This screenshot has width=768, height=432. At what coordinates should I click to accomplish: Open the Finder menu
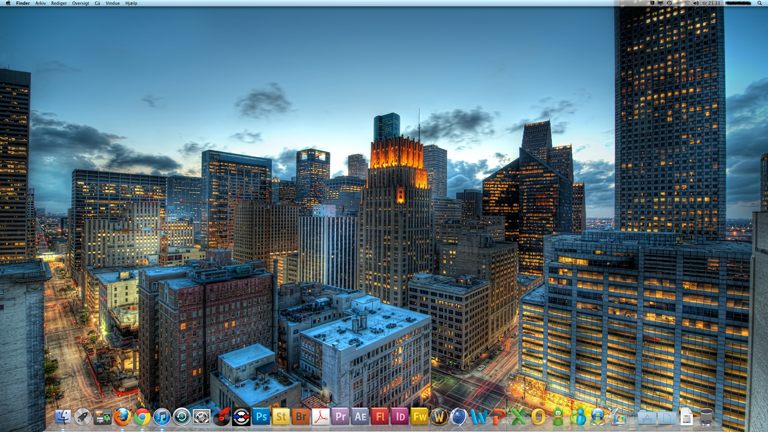point(23,3)
